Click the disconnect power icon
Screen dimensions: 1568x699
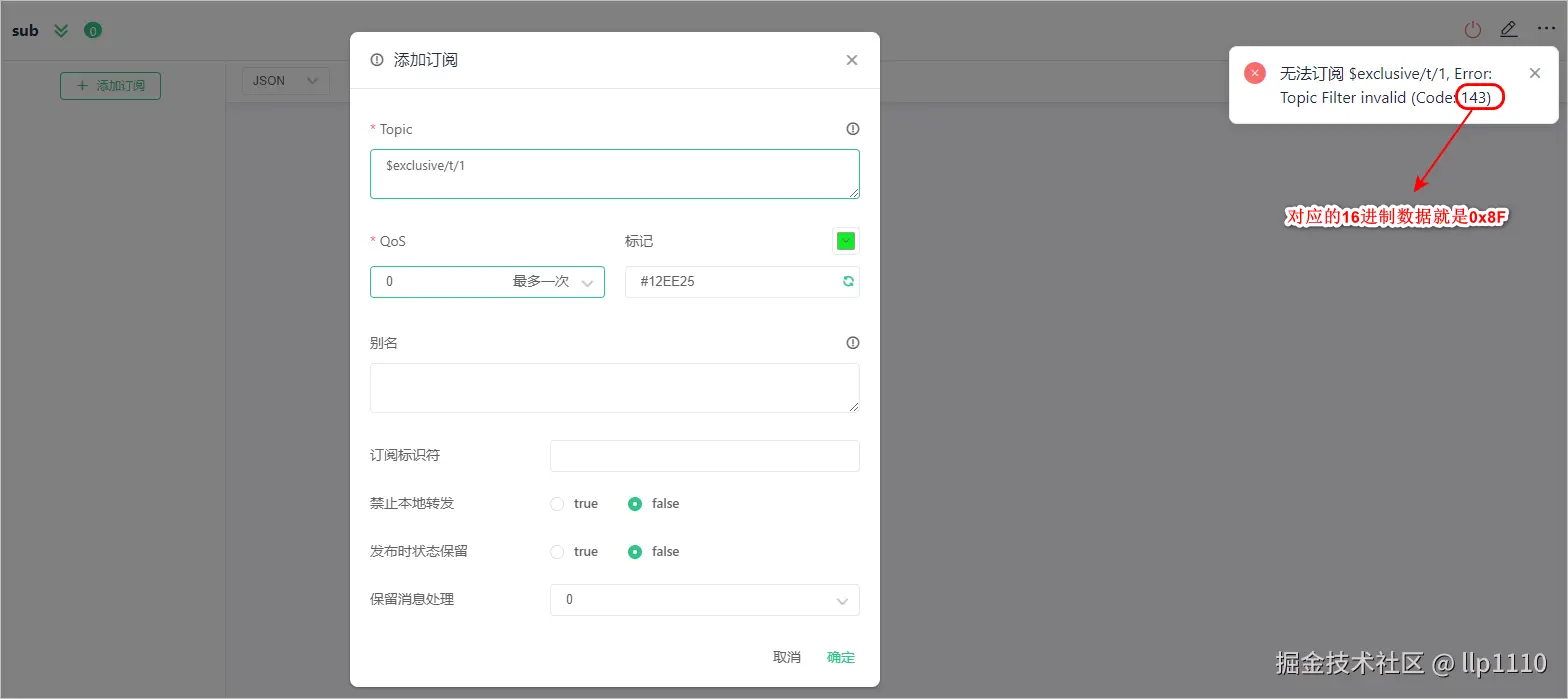[1473, 30]
